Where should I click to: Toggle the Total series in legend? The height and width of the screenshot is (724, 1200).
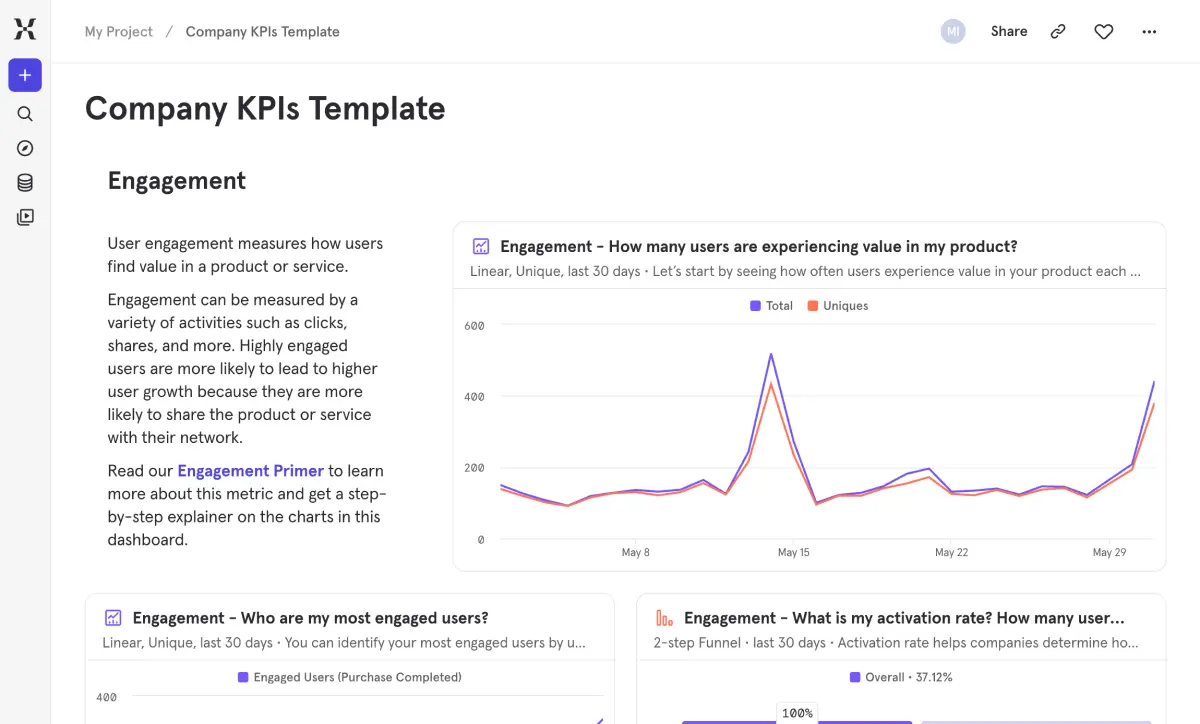771,306
